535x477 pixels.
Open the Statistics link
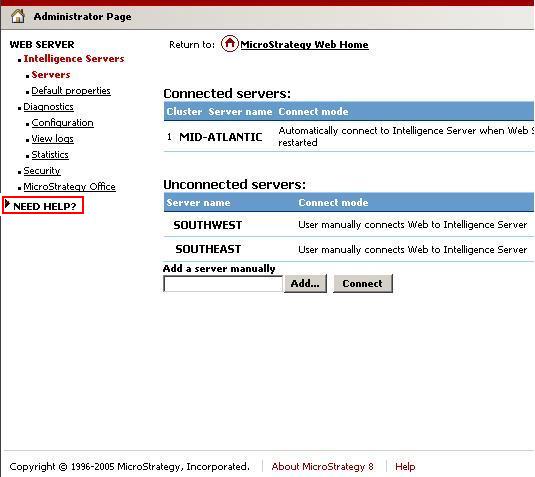click(50, 155)
